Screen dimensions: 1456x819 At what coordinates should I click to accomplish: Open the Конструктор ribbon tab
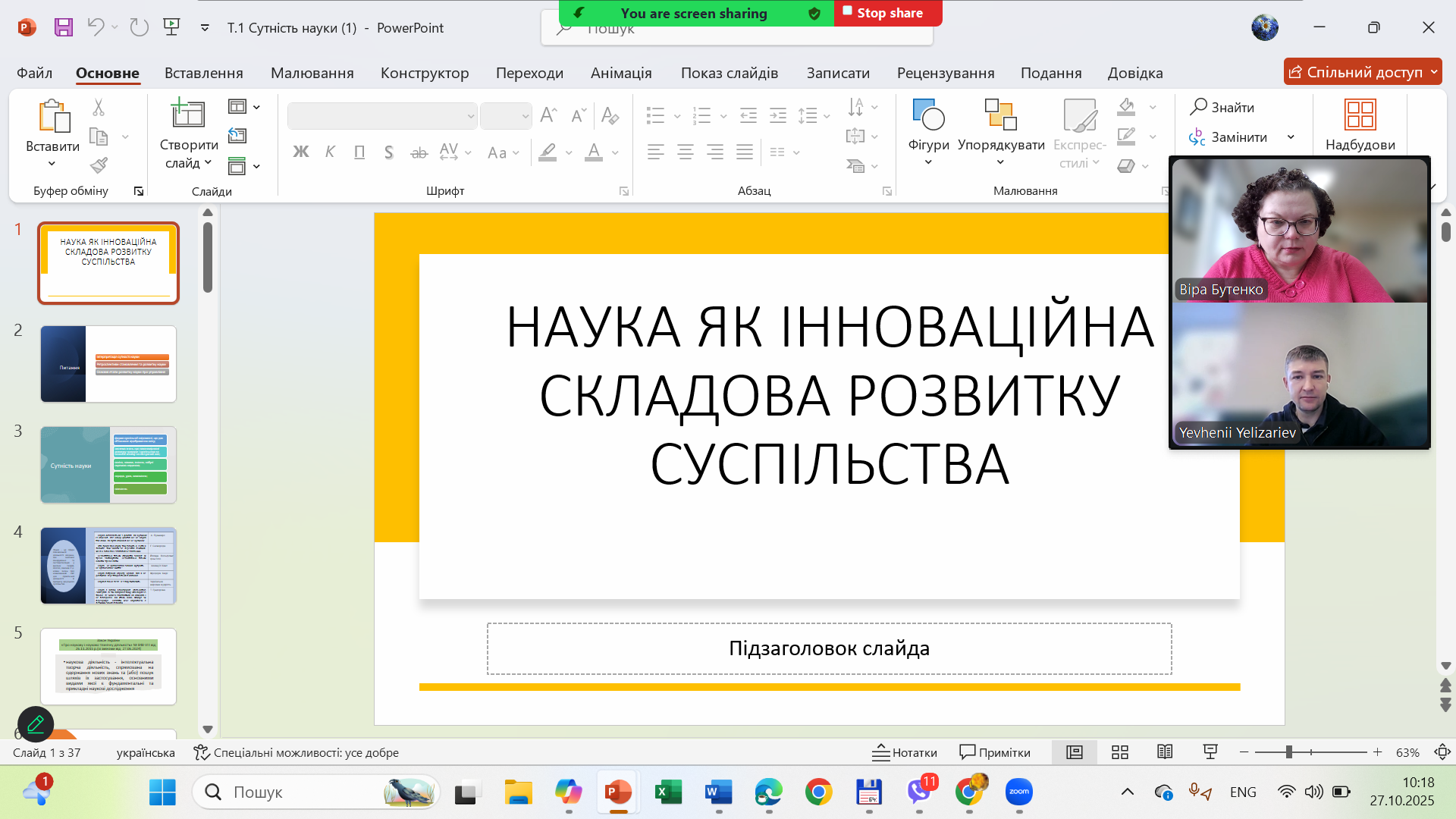pyautogui.click(x=425, y=73)
